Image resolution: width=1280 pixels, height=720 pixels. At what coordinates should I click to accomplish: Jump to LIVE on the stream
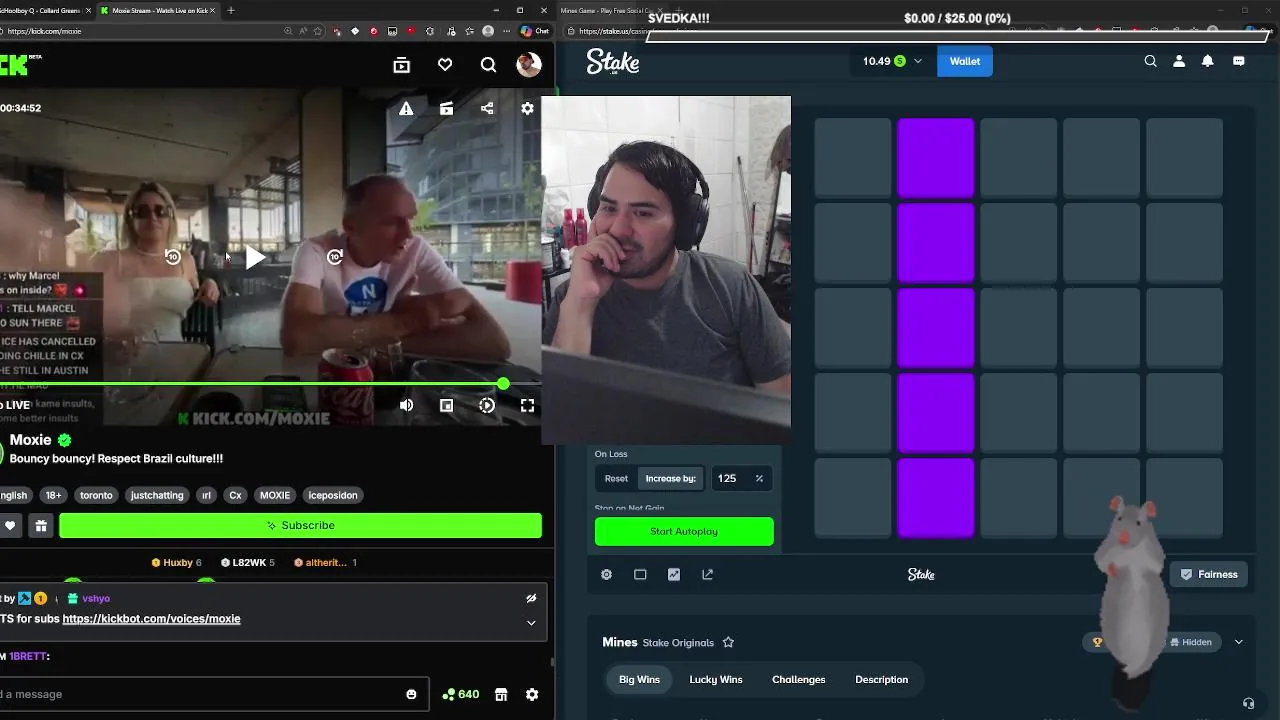18,405
